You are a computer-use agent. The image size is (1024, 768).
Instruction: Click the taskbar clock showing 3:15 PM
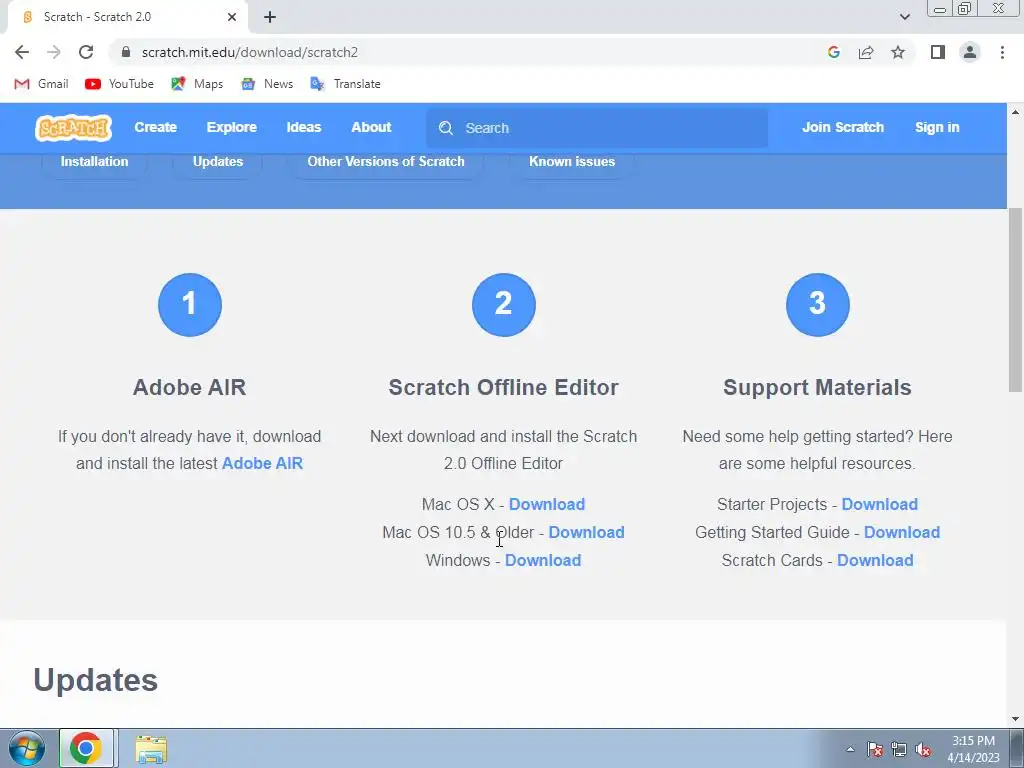point(973,749)
